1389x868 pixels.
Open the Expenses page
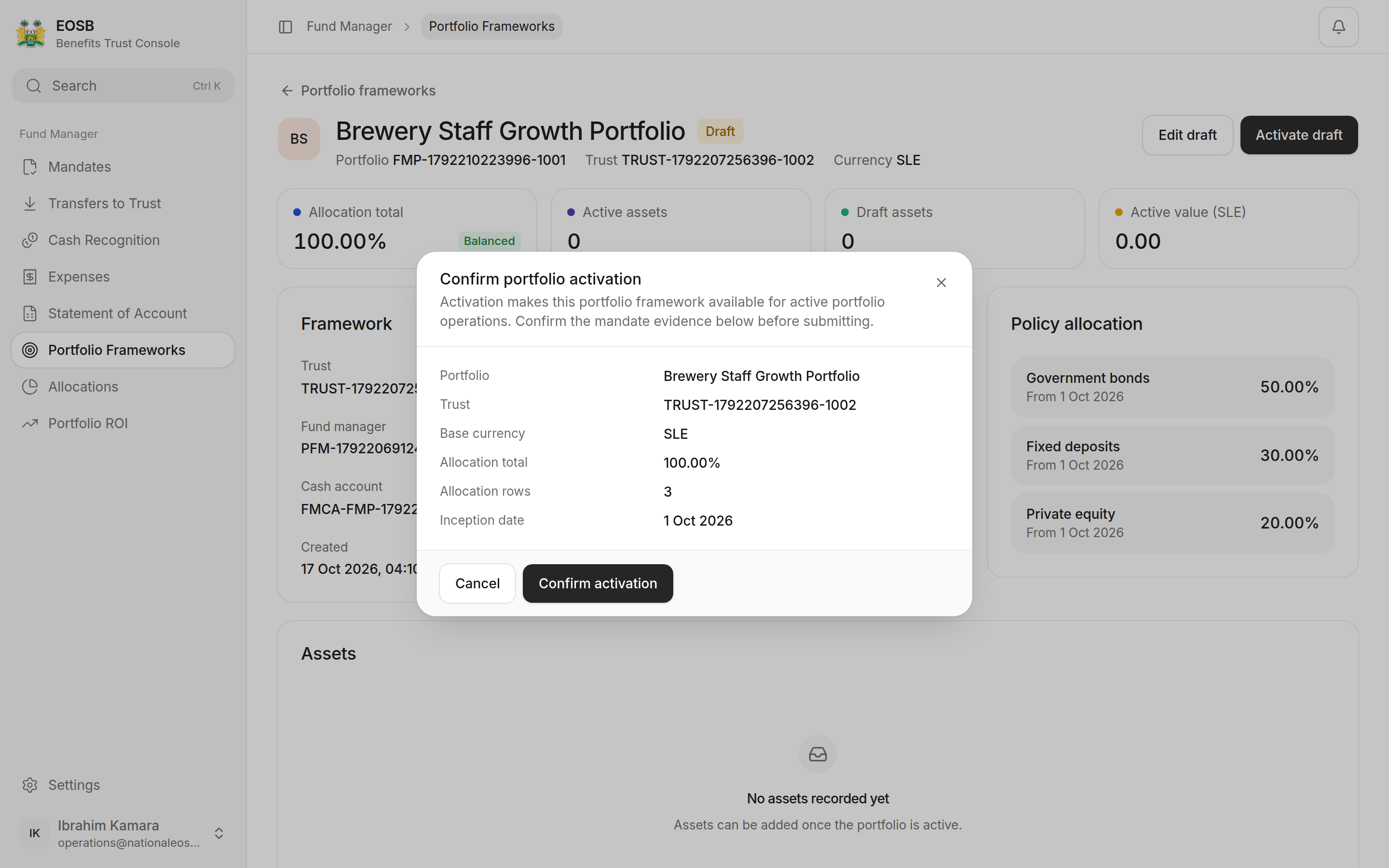(x=123, y=277)
